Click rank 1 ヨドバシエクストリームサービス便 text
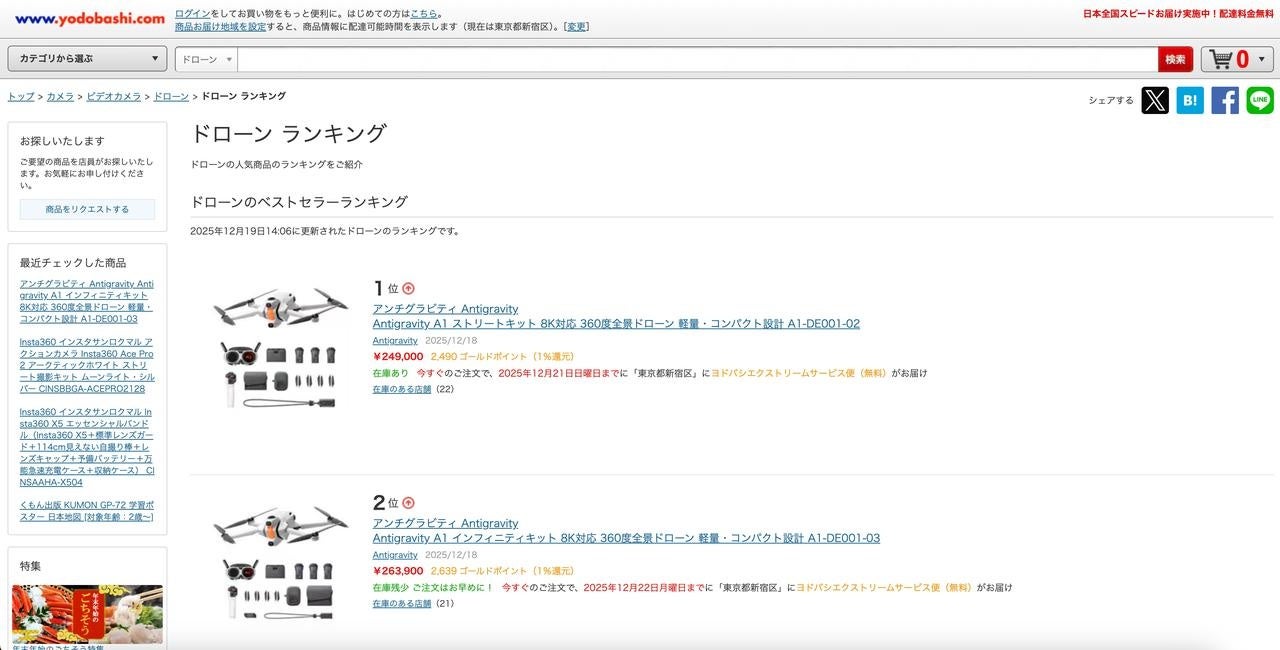The height and width of the screenshot is (650, 1280). [800, 373]
